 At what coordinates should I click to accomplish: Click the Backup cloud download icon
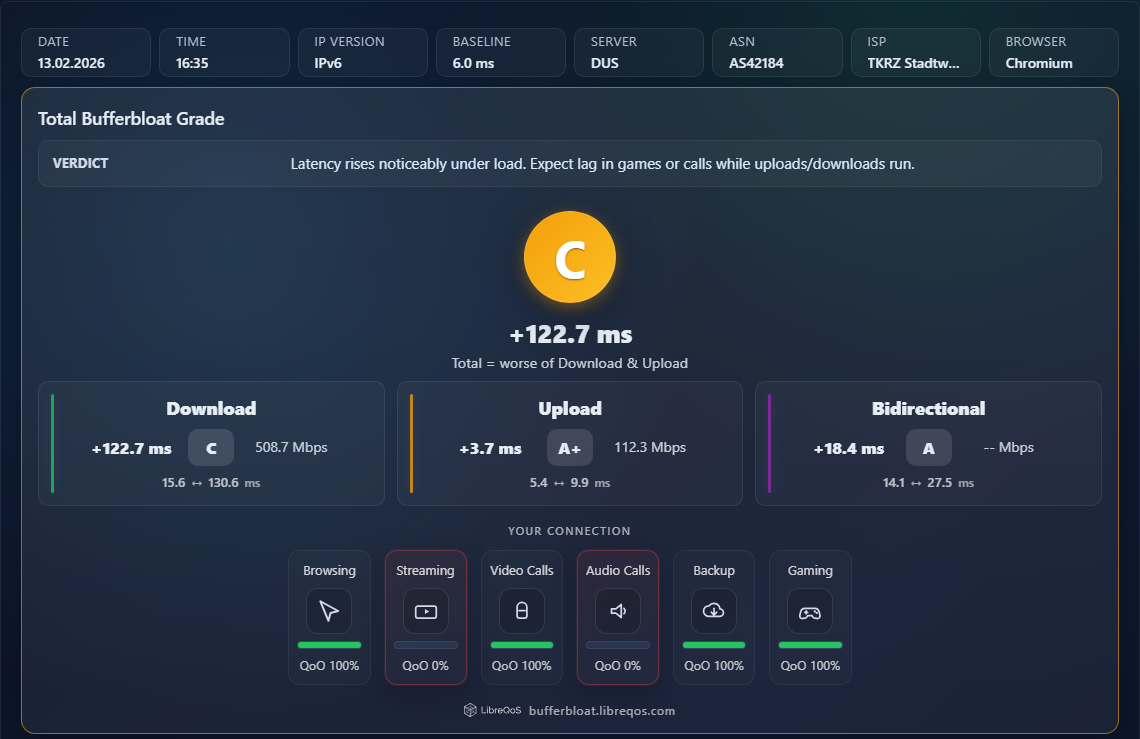tap(714, 611)
